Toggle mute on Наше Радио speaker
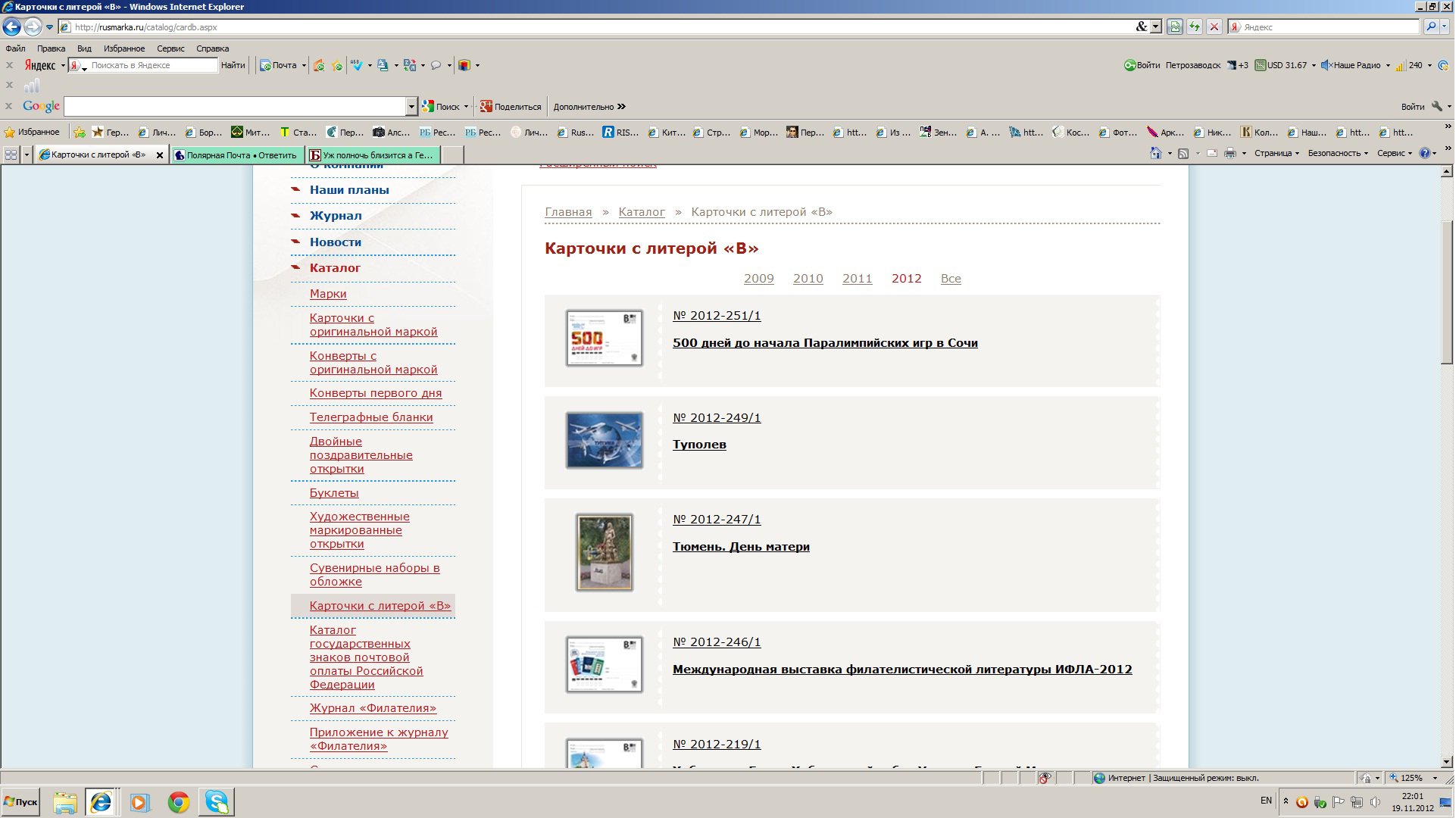The height and width of the screenshot is (818, 1456). pyautogui.click(x=1326, y=65)
